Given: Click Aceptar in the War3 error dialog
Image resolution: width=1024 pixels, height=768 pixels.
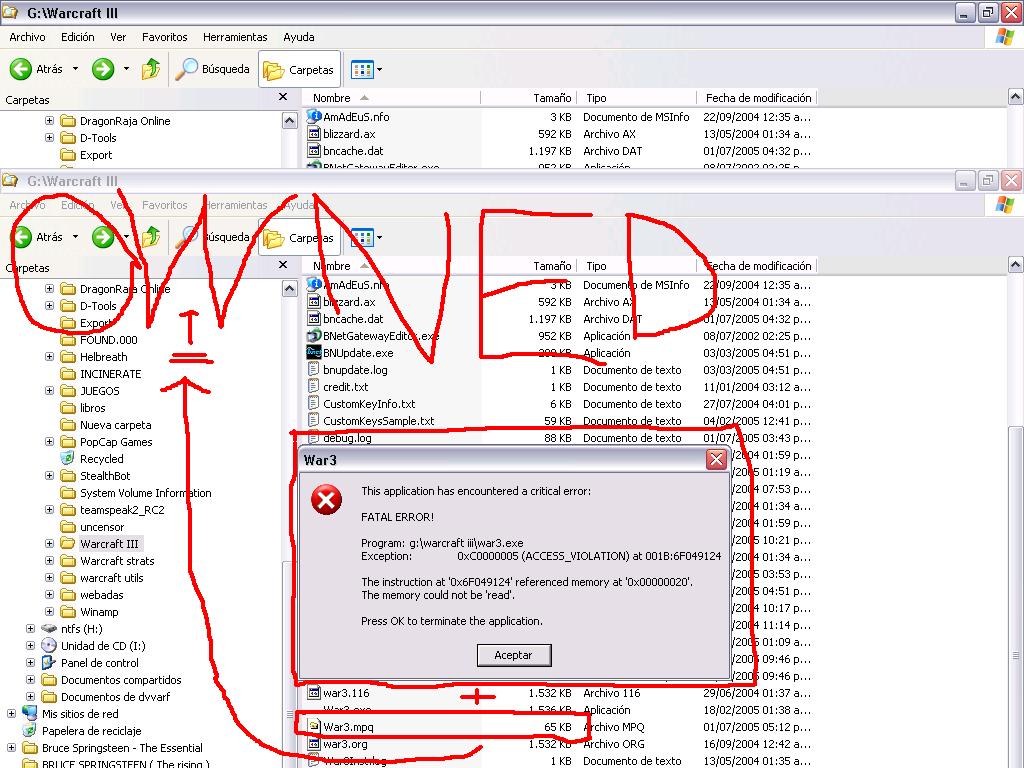Looking at the screenshot, I should (514, 655).
